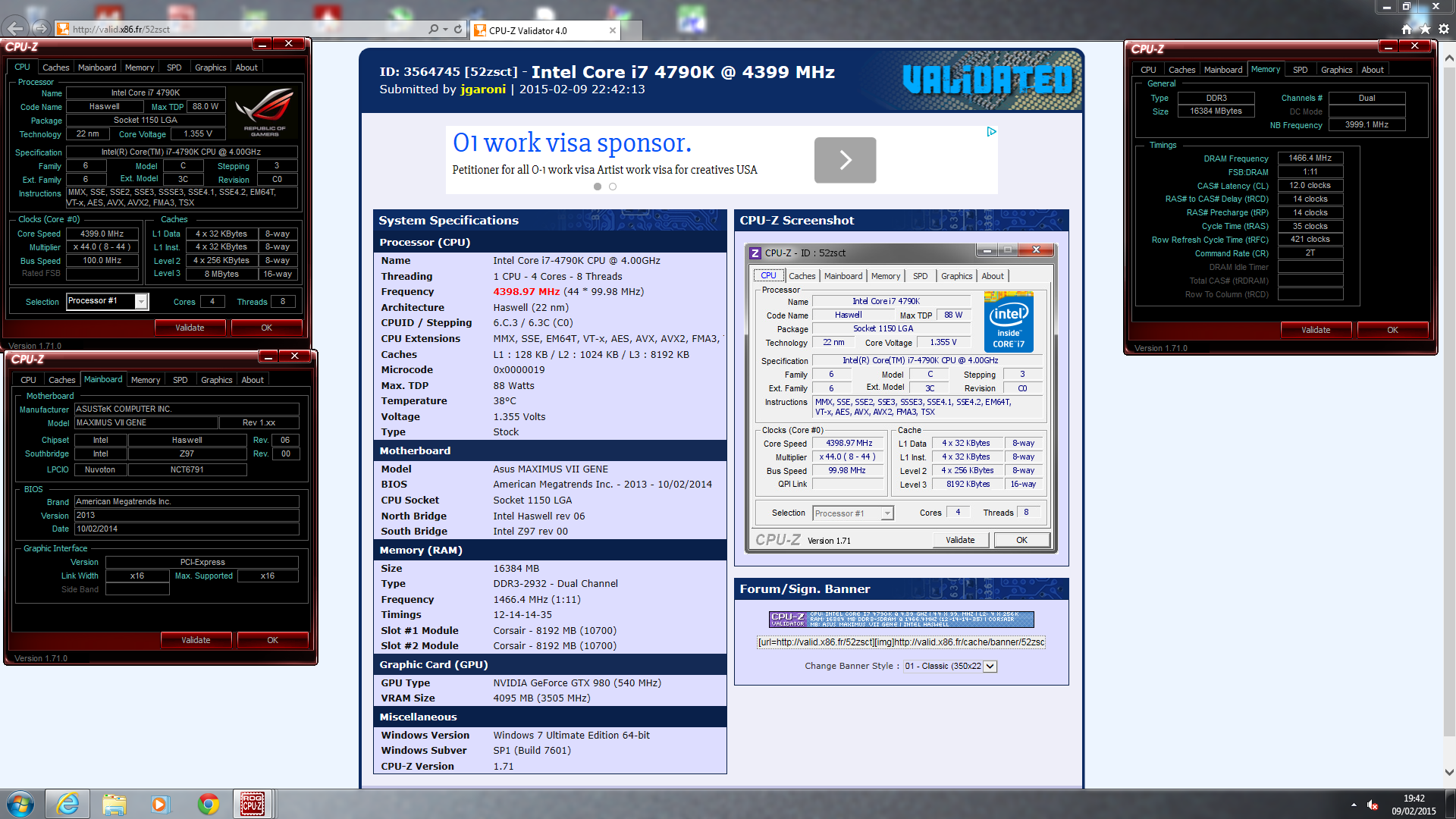Refresh the page with the reload icon
This screenshot has width=1456, height=819.
[x=458, y=30]
